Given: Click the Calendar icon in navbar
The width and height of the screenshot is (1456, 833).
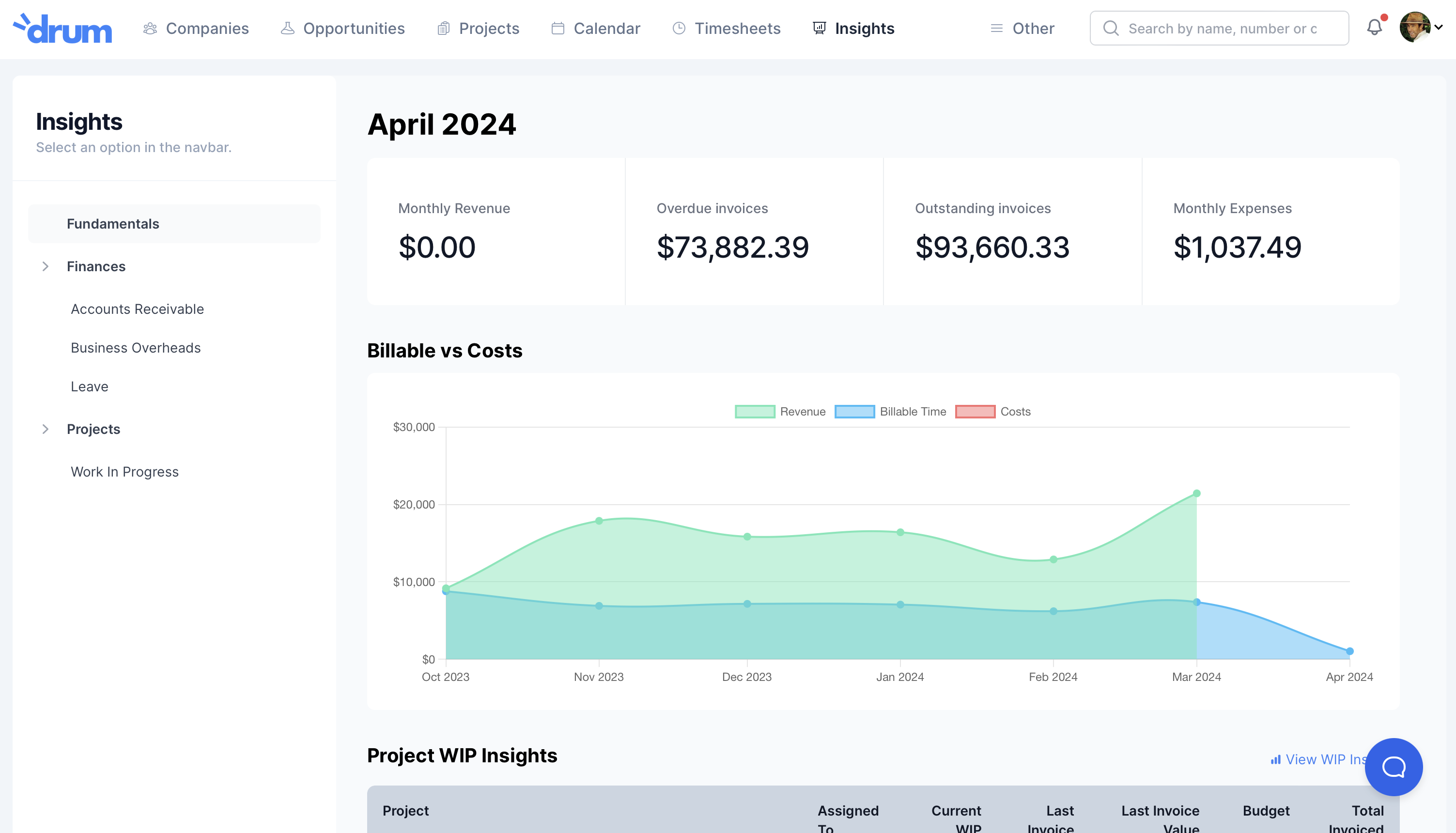Looking at the screenshot, I should click(x=558, y=29).
